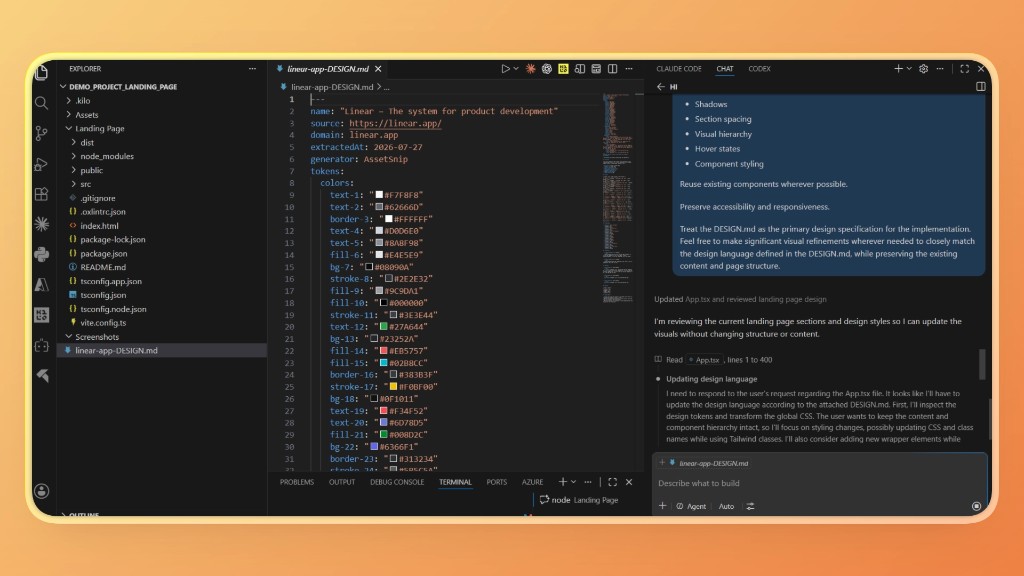This screenshot has width=1024, height=576.
Task: Open the Source Control view
Action: (41, 133)
